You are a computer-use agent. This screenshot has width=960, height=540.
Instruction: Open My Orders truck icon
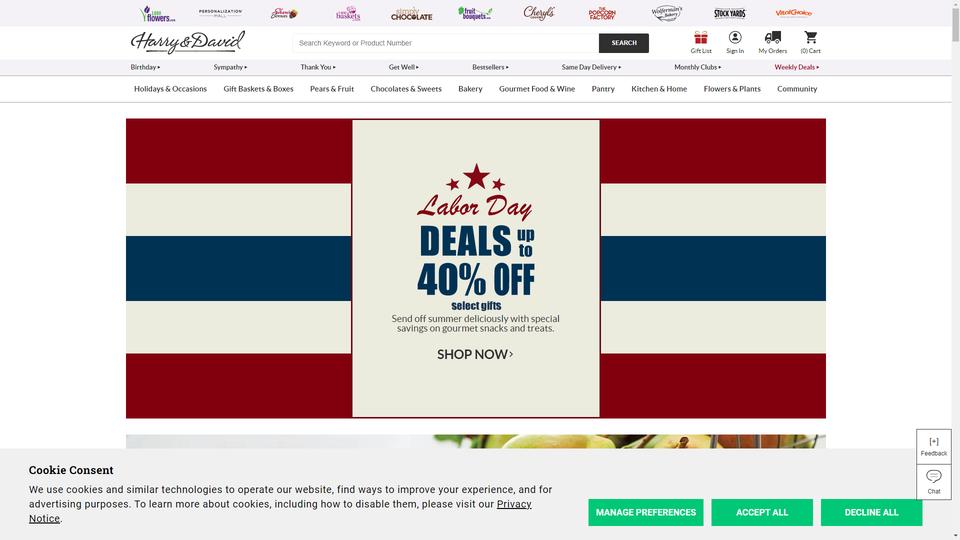point(773,38)
